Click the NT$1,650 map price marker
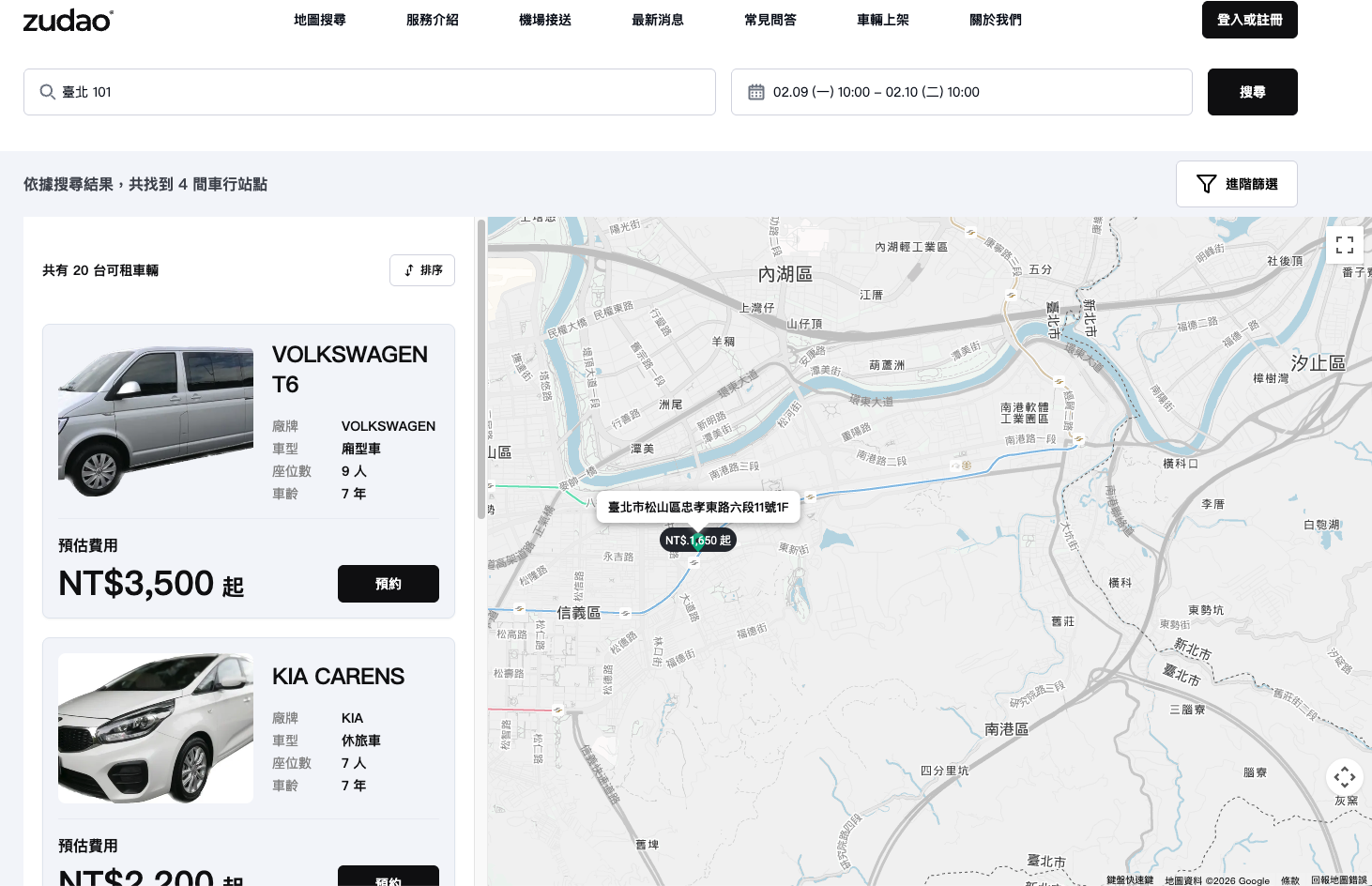Image resolution: width=1372 pixels, height=886 pixels. (x=697, y=541)
